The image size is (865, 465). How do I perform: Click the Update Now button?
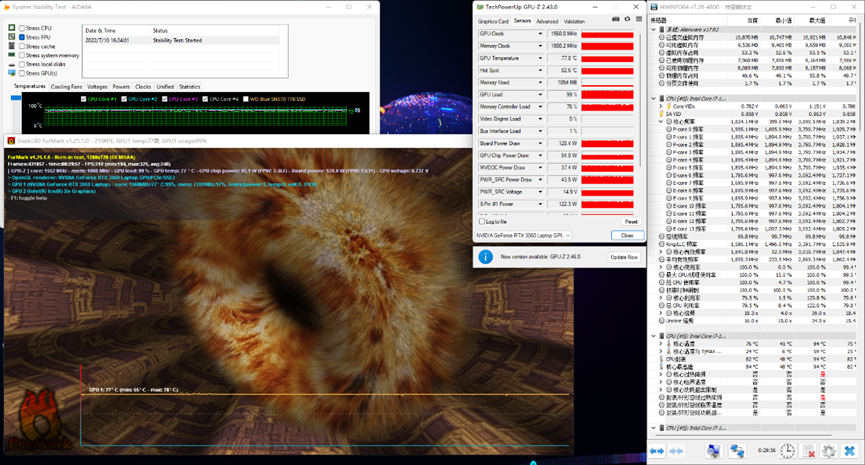tap(623, 257)
